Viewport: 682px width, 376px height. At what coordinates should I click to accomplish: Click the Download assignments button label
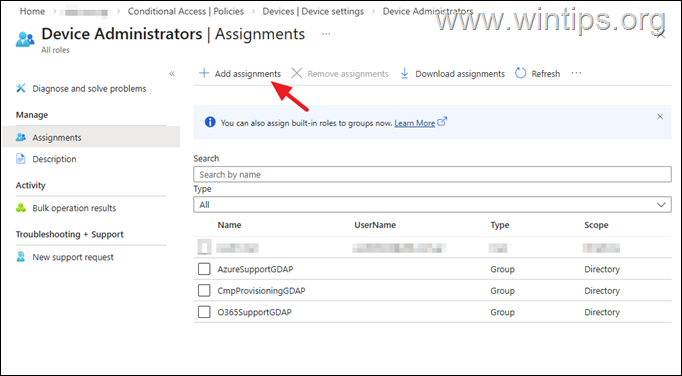click(460, 74)
